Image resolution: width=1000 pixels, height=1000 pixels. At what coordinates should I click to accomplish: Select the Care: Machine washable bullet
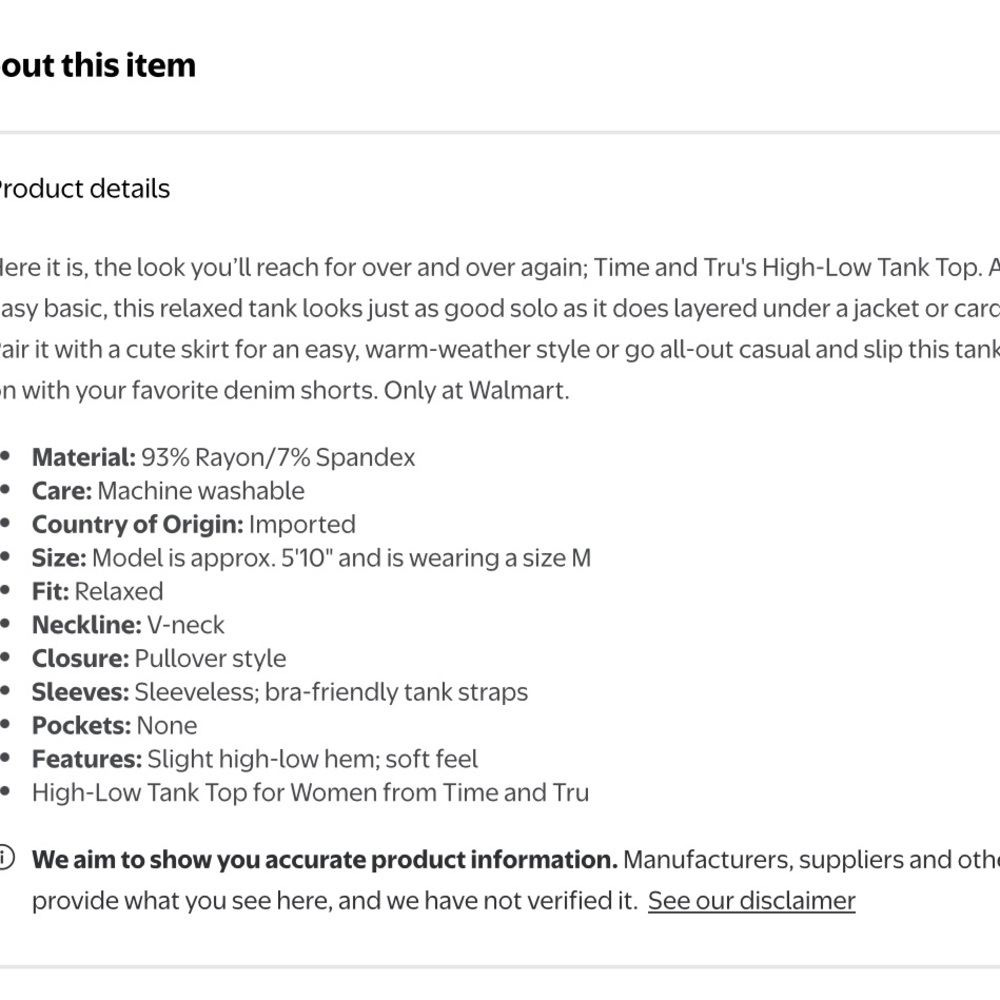(168, 490)
